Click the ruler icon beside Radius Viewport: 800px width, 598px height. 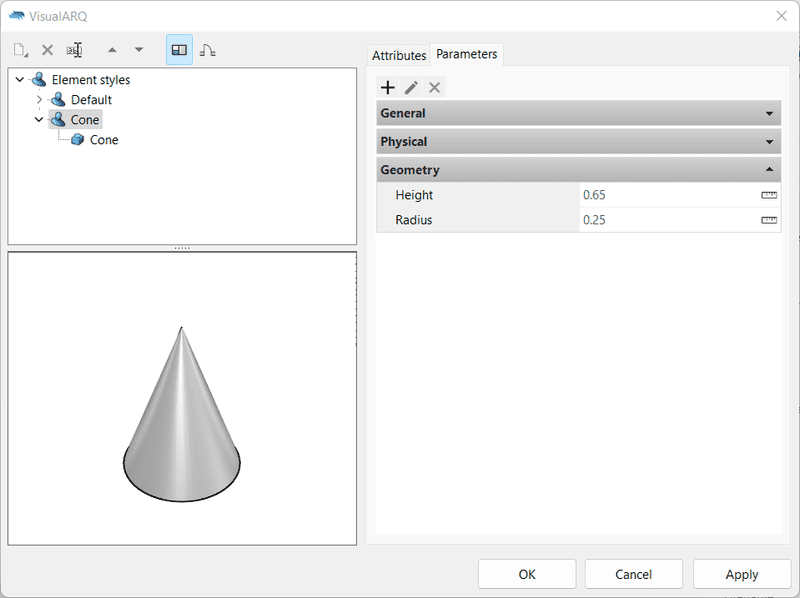pyautogui.click(x=767, y=220)
